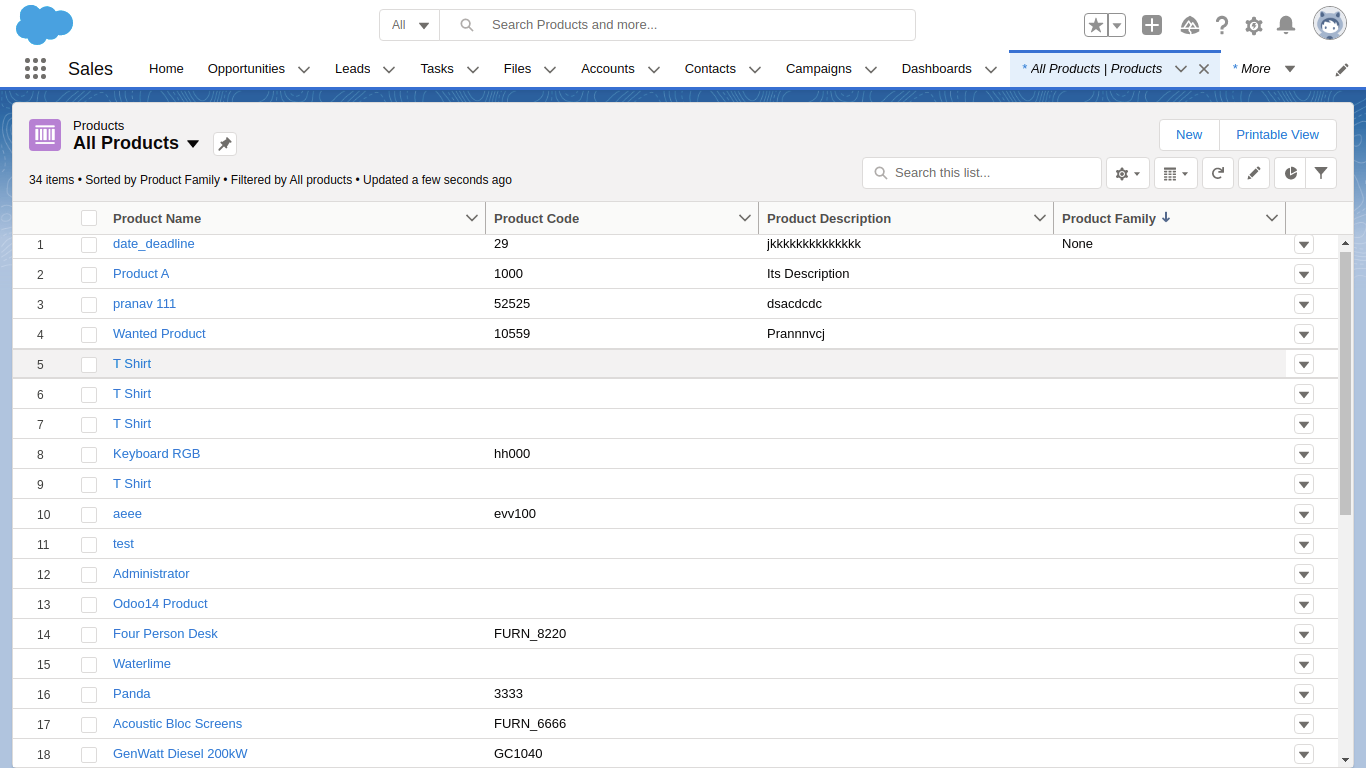This screenshot has height=768, width=1366.
Task: Close the All Products tab
Action: 1204,69
